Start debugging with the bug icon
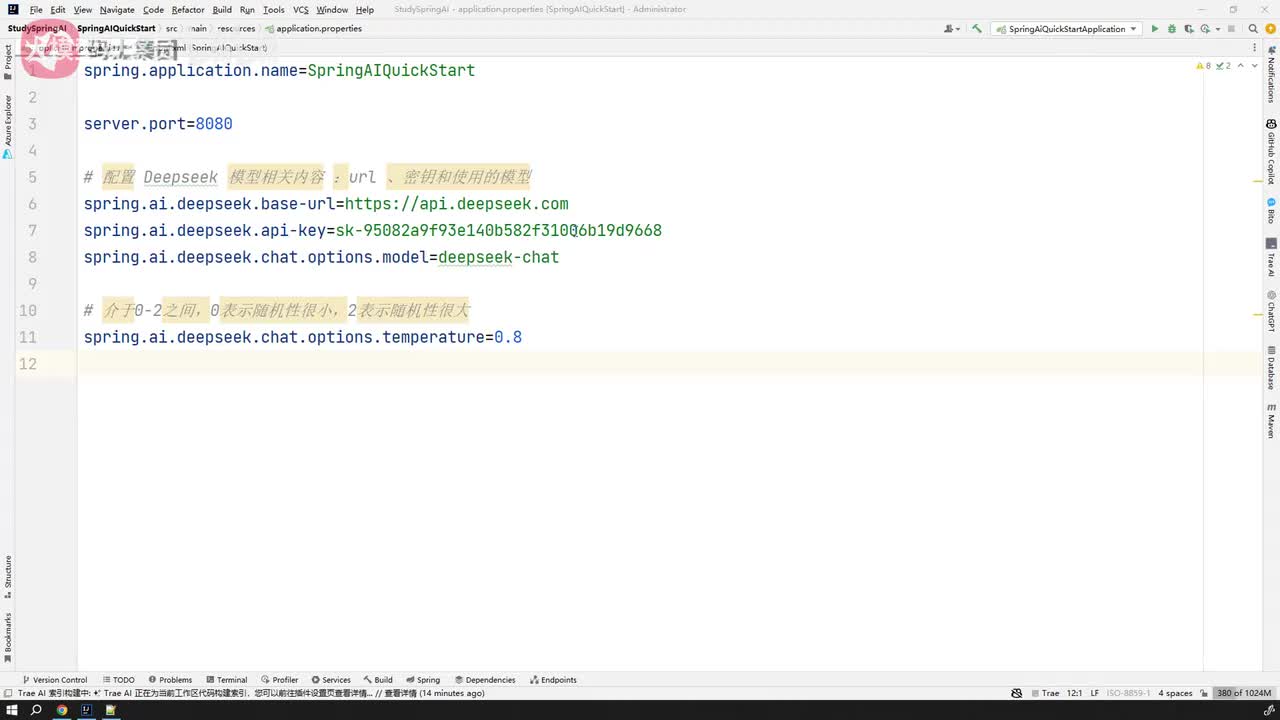Screen dimensions: 1280x720 pos(1171,29)
